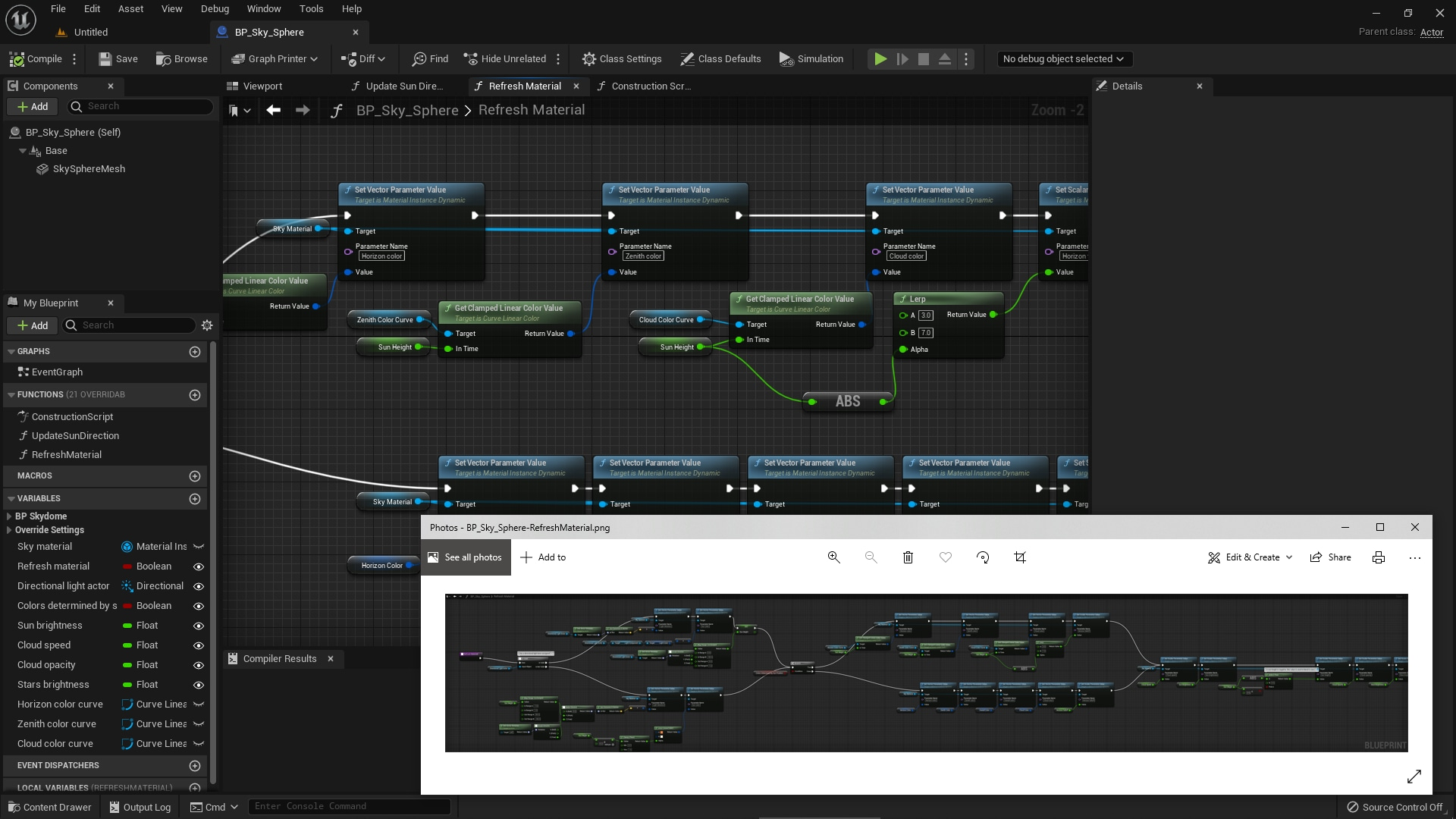Click the Find toolbar icon
The width and height of the screenshot is (1456, 819).
(419, 59)
